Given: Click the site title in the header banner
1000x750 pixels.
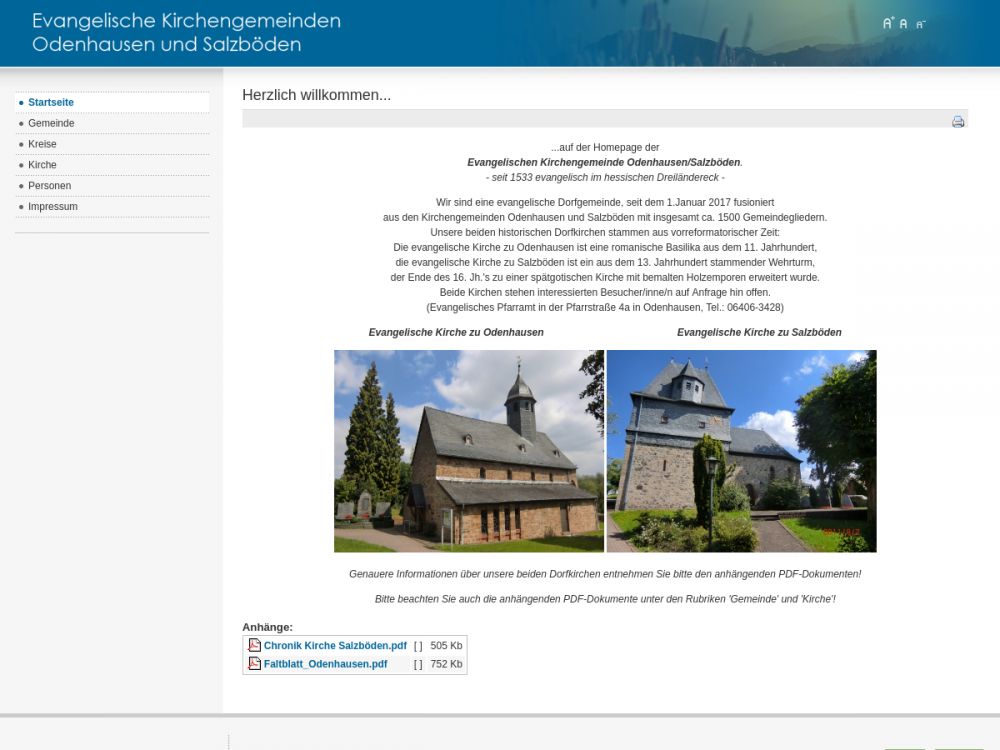Looking at the screenshot, I should pos(186,33).
